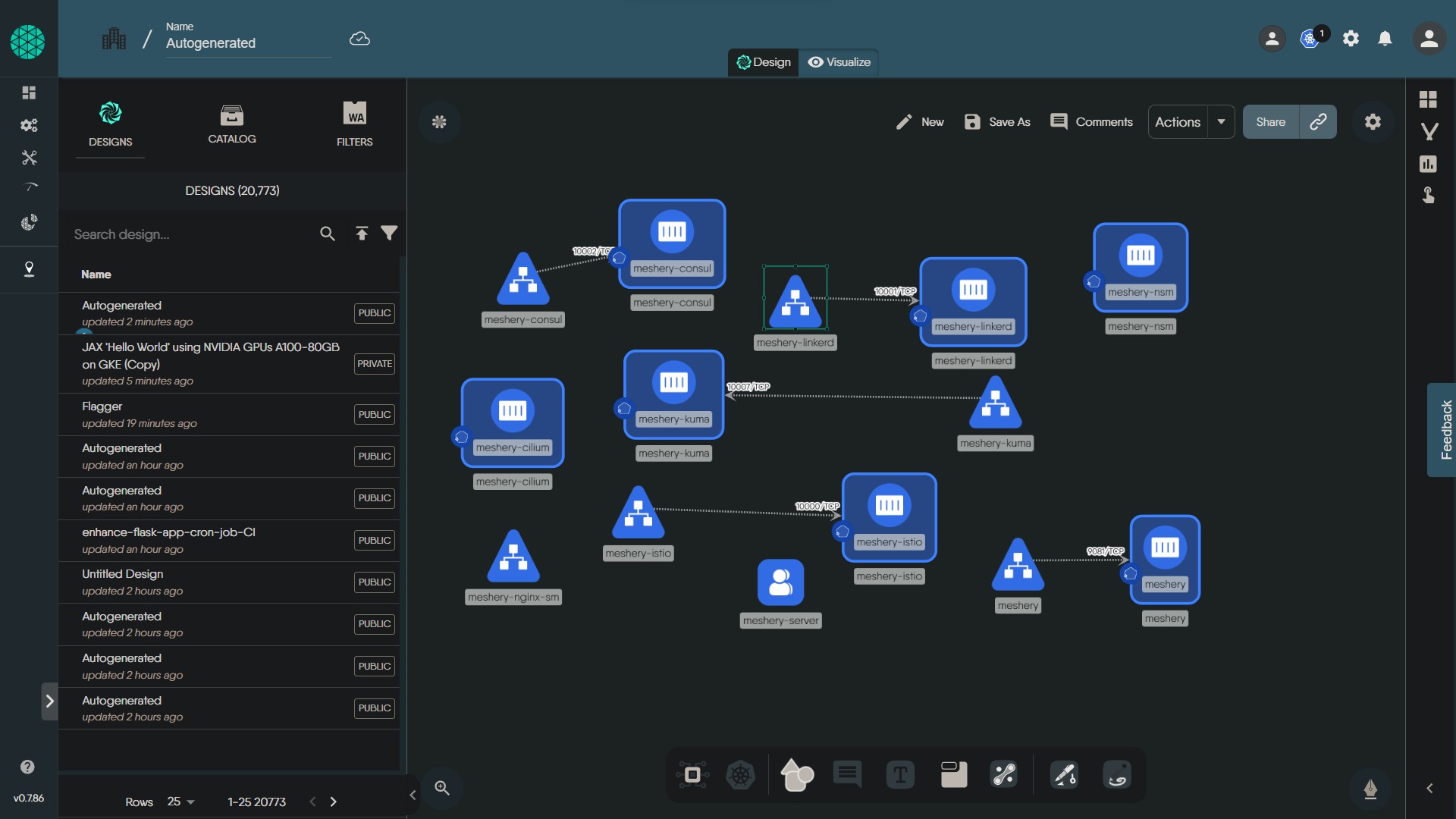Open the help question-mark icon
The image size is (1456, 819).
[27, 767]
